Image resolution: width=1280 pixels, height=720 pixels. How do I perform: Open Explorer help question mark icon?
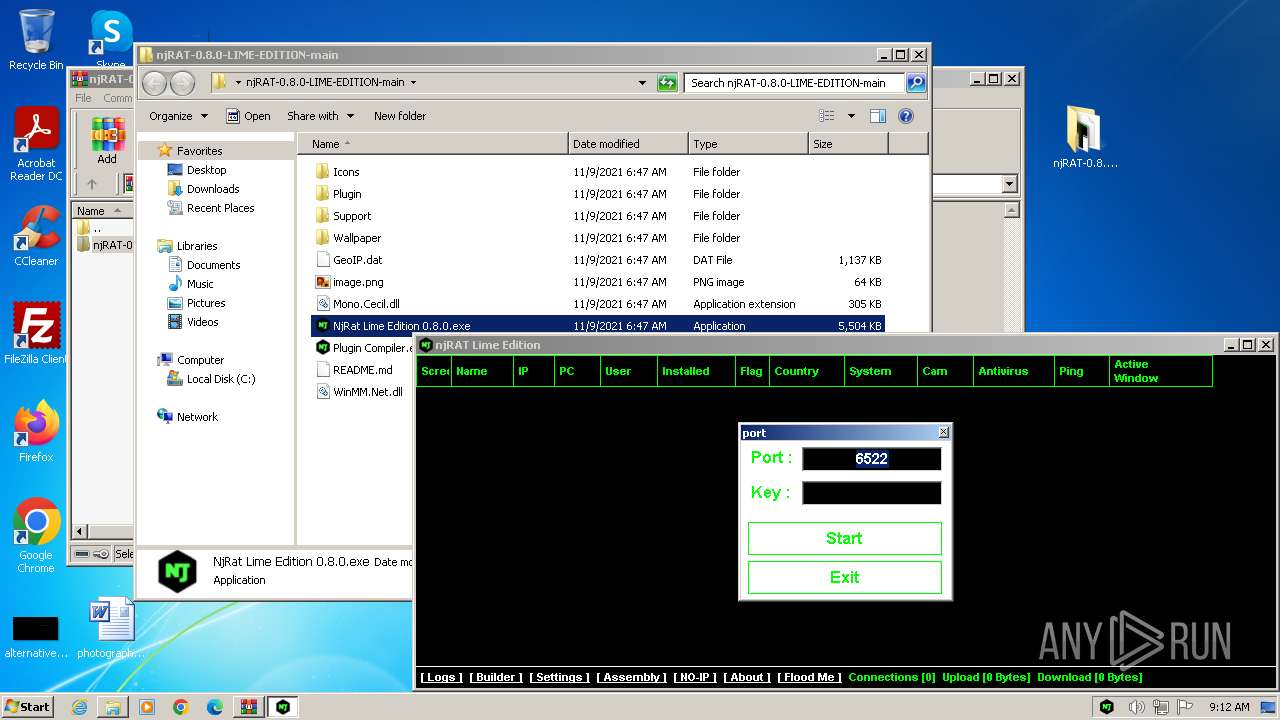point(906,116)
